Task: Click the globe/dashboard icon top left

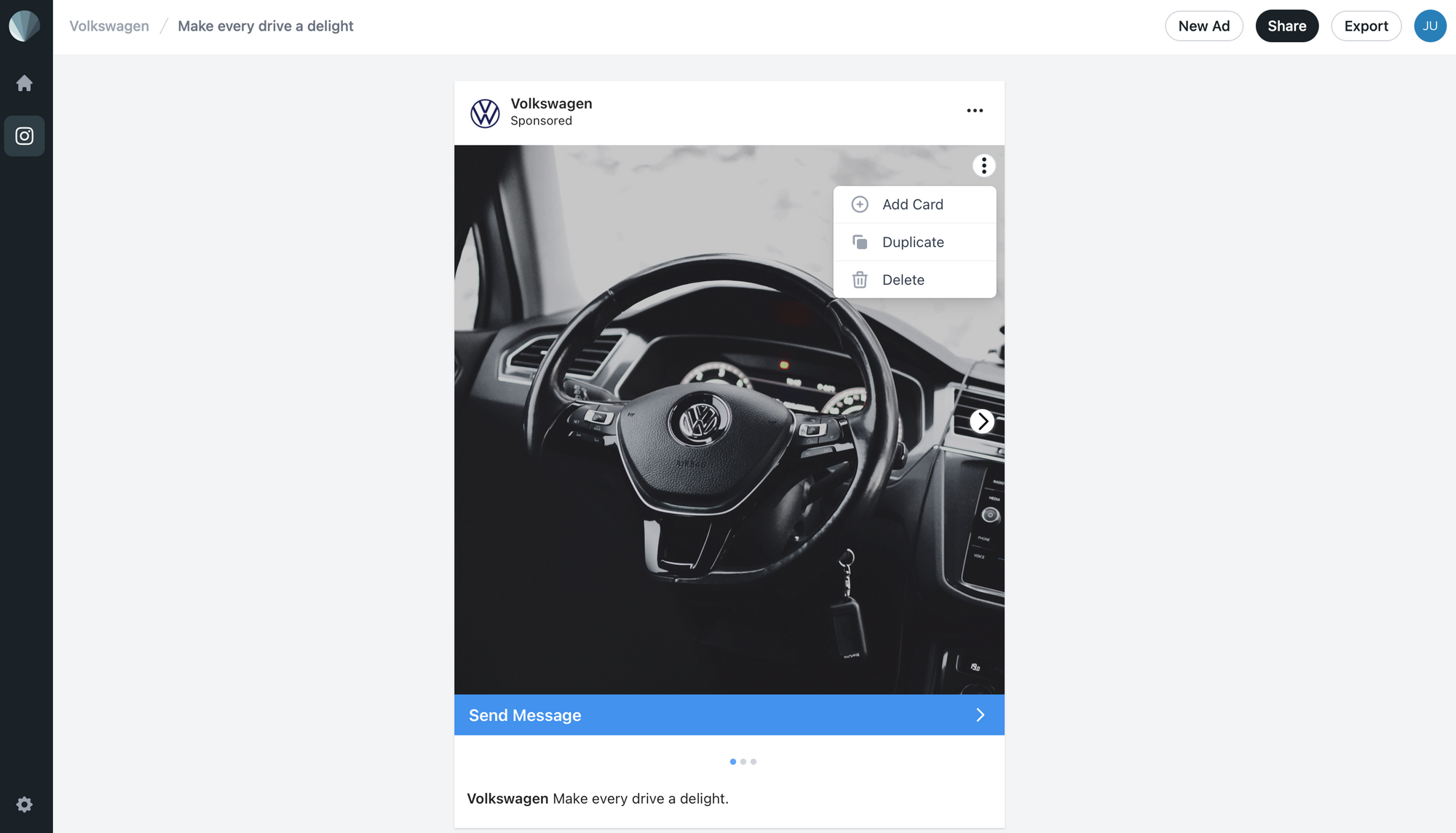Action: [x=24, y=25]
